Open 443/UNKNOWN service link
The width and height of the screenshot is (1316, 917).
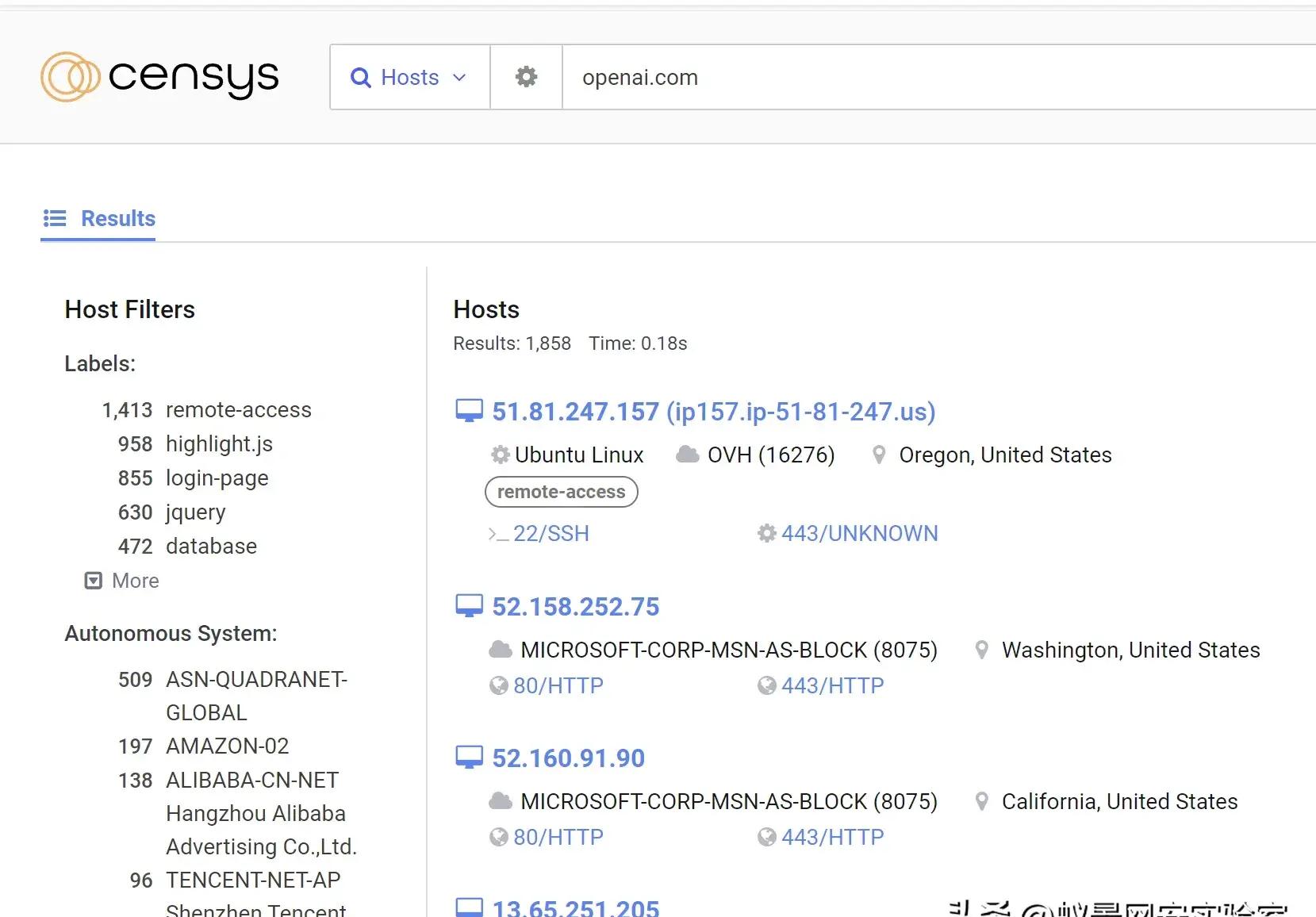(x=859, y=533)
